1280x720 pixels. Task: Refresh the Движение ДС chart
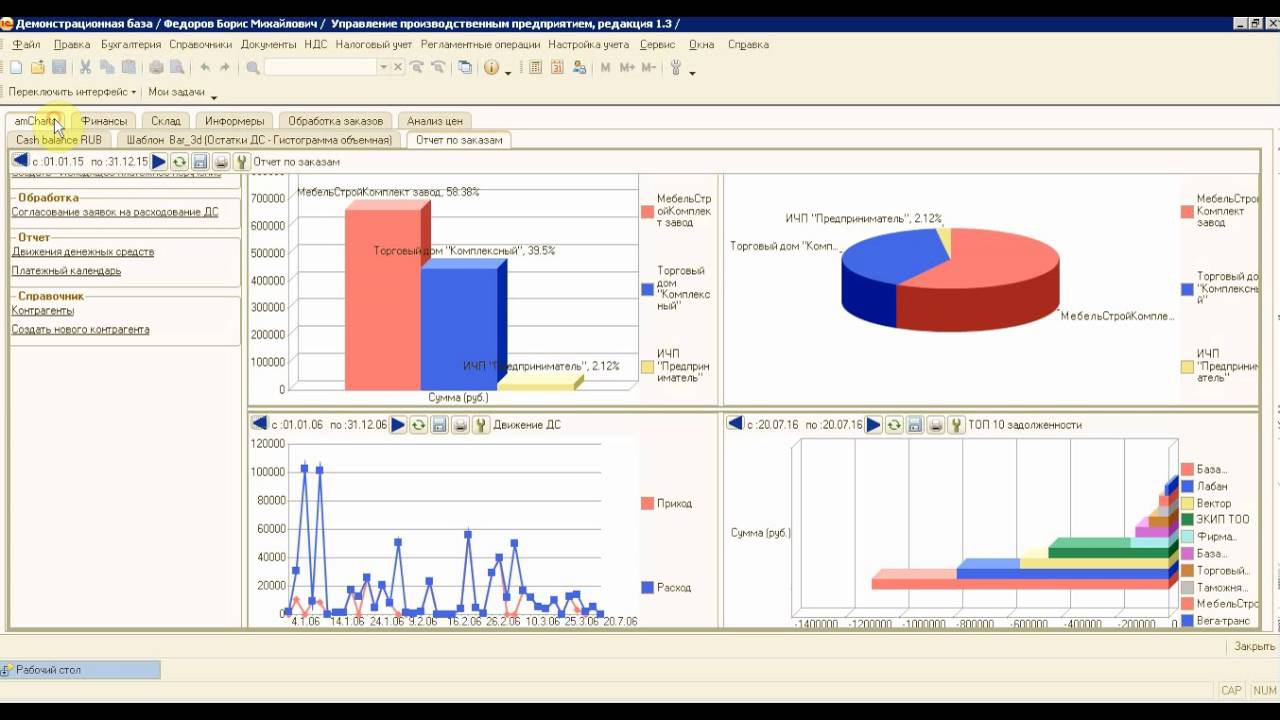[419, 424]
